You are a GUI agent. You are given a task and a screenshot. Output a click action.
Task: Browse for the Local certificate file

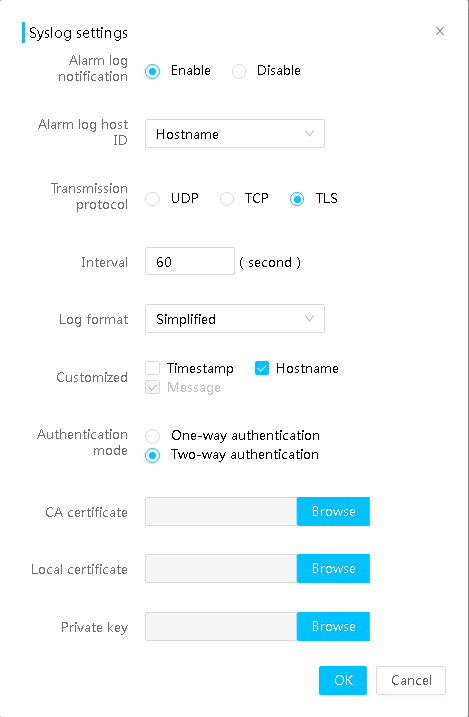(333, 568)
